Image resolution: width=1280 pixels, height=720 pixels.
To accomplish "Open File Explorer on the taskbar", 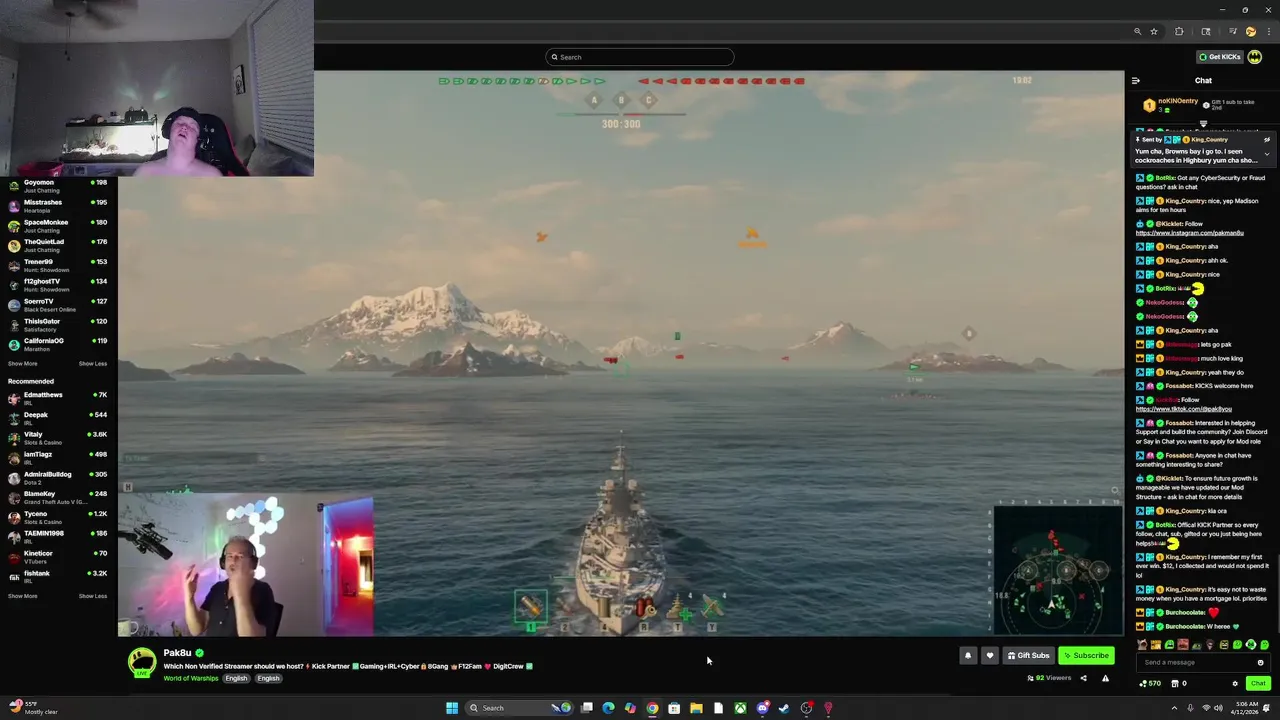I will tap(696, 708).
